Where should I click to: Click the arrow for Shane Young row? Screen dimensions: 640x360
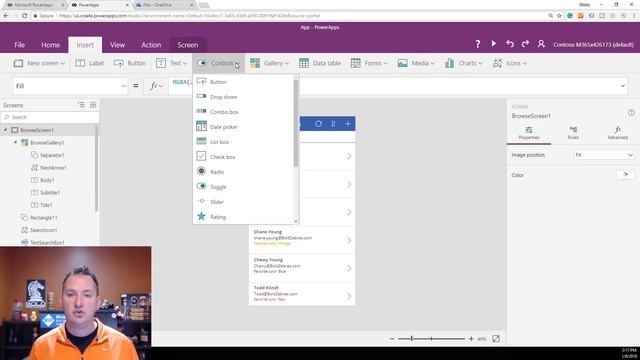click(x=349, y=240)
